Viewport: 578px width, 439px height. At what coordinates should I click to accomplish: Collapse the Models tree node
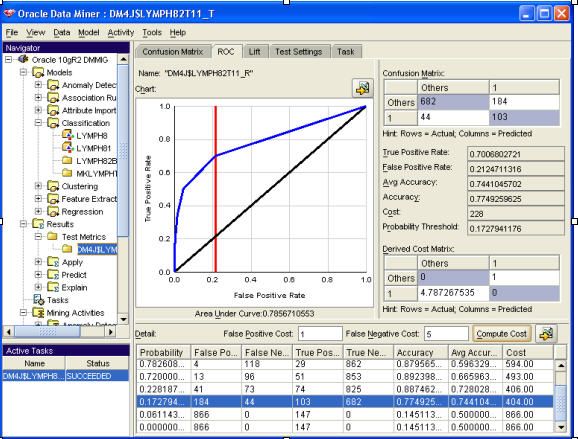[x=23, y=72]
